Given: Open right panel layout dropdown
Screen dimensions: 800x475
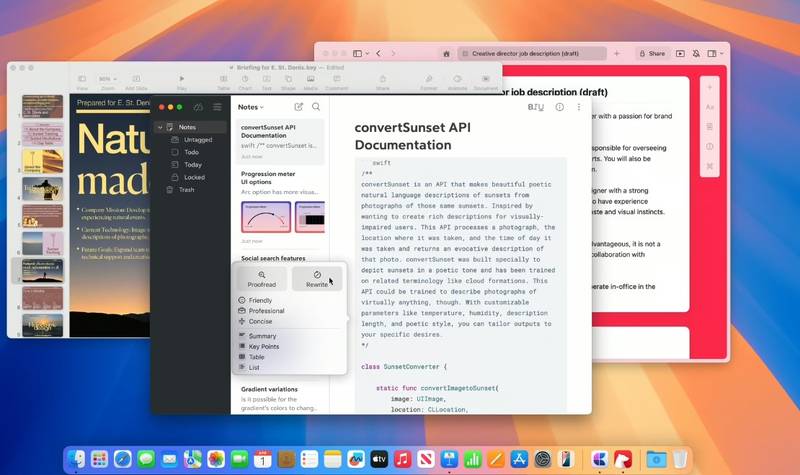Looking at the screenshot, I should point(715,54).
